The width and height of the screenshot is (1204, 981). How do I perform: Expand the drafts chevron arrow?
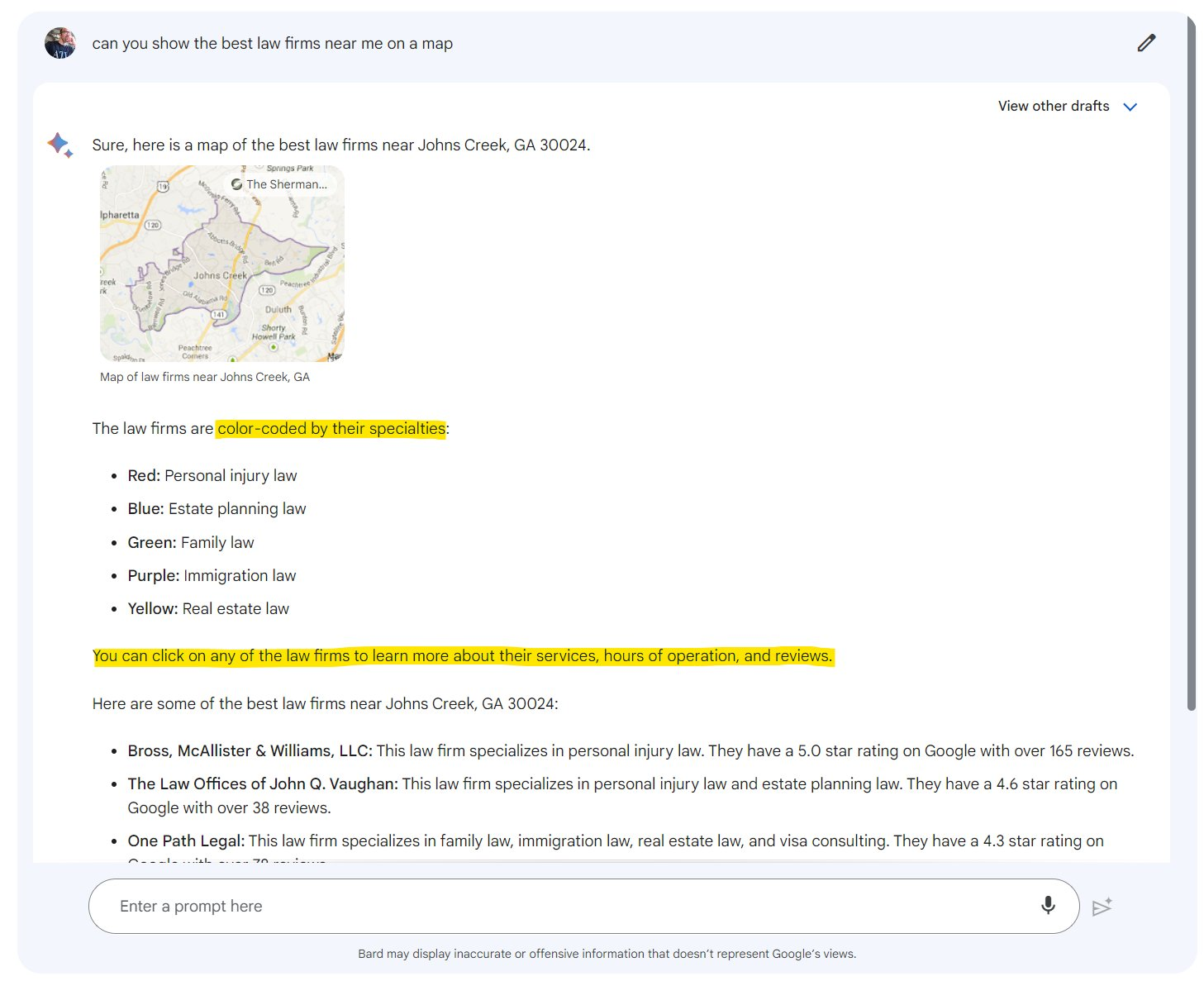[1130, 107]
